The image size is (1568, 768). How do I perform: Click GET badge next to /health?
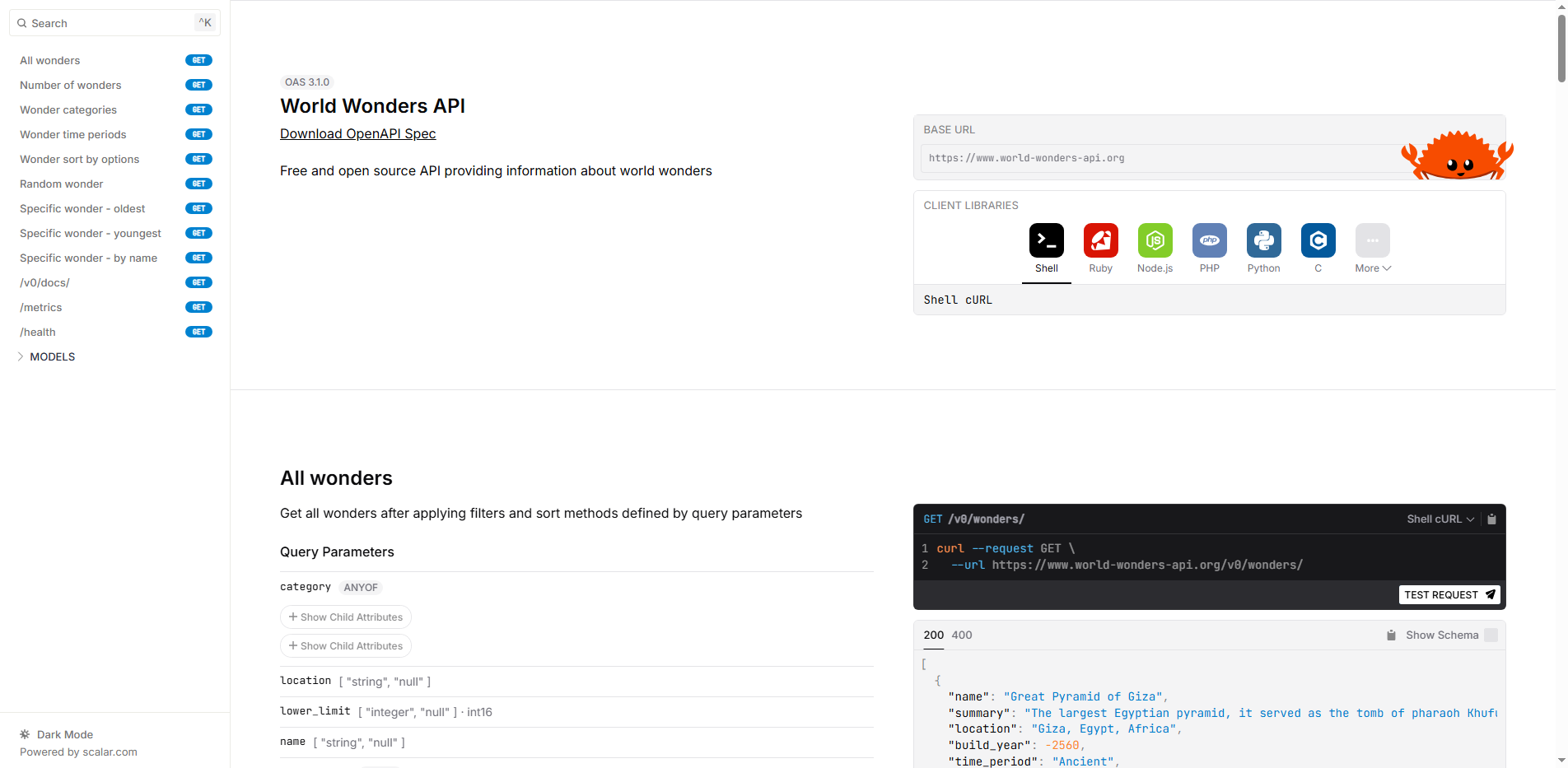coord(198,332)
